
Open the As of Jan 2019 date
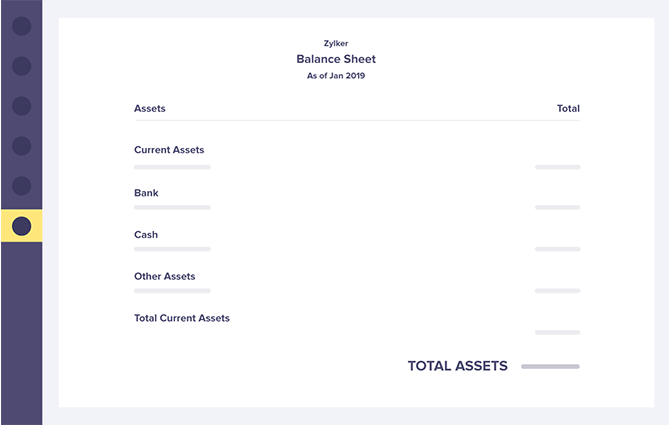click(336, 76)
